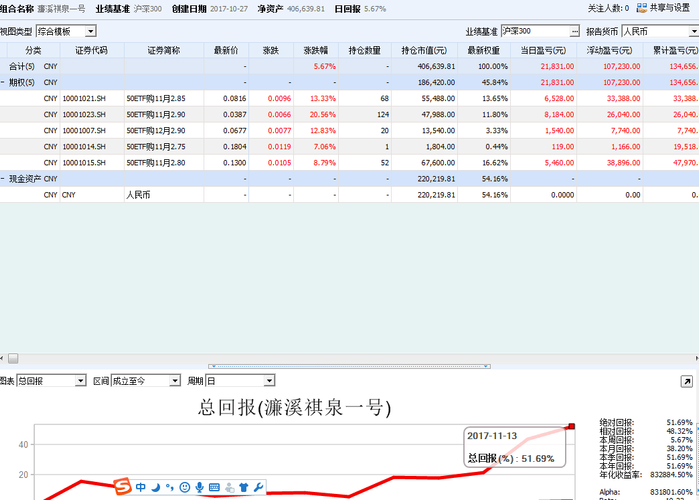Open the wrench settings icon in Sogou toolbar
This screenshot has height=500, width=699.
click(x=258, y=488)
